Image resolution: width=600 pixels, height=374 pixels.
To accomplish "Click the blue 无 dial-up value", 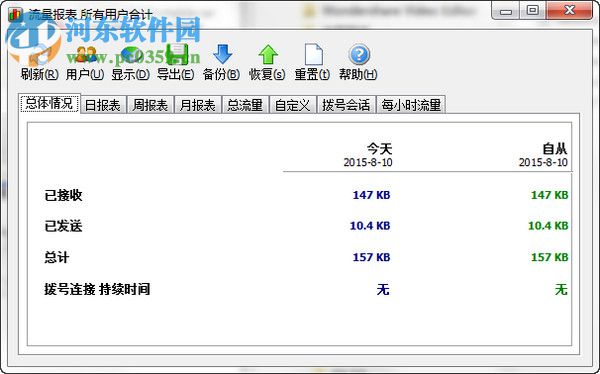I will pos(383,289).
